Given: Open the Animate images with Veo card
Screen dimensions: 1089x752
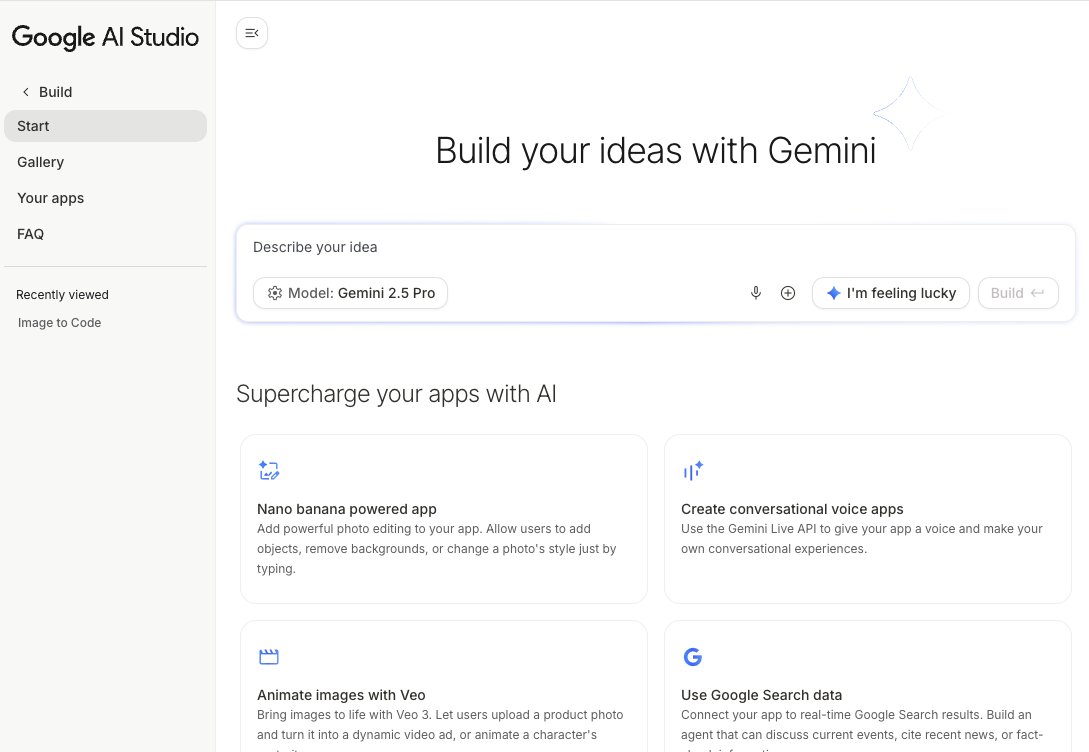Looking at the screenshot, I should (444, 686).
